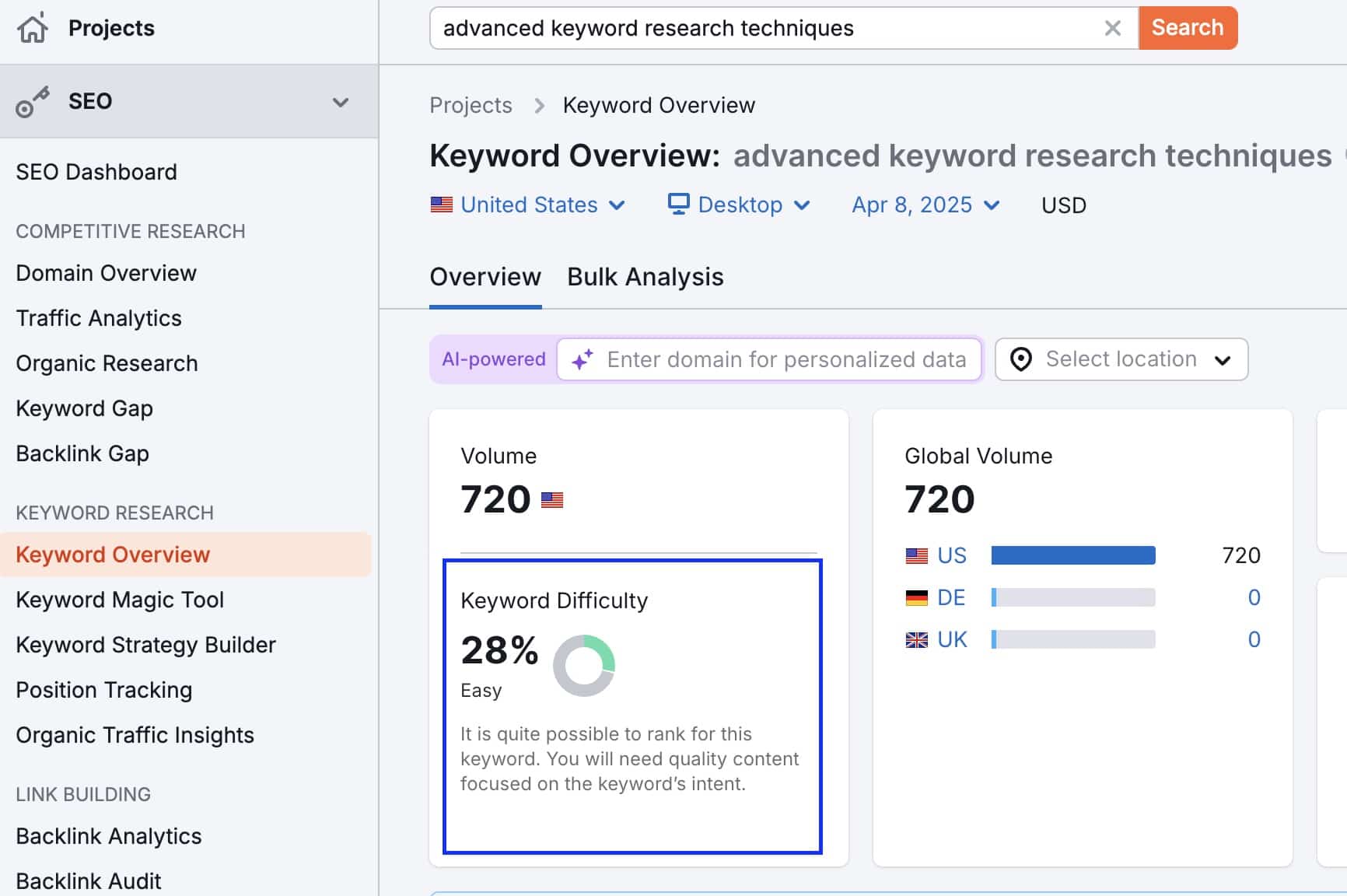Click the US volume bar
The width and height of the screenshot is (1347, 896).
pos(1073,555)
